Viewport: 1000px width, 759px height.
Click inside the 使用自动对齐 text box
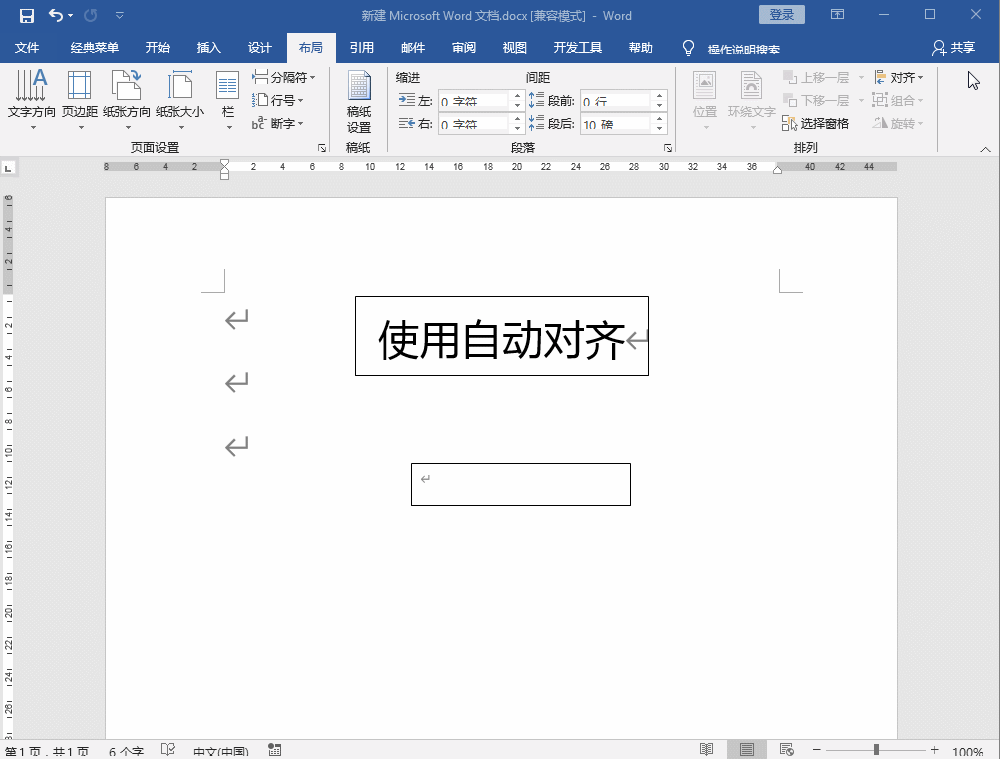click(502, 336)
